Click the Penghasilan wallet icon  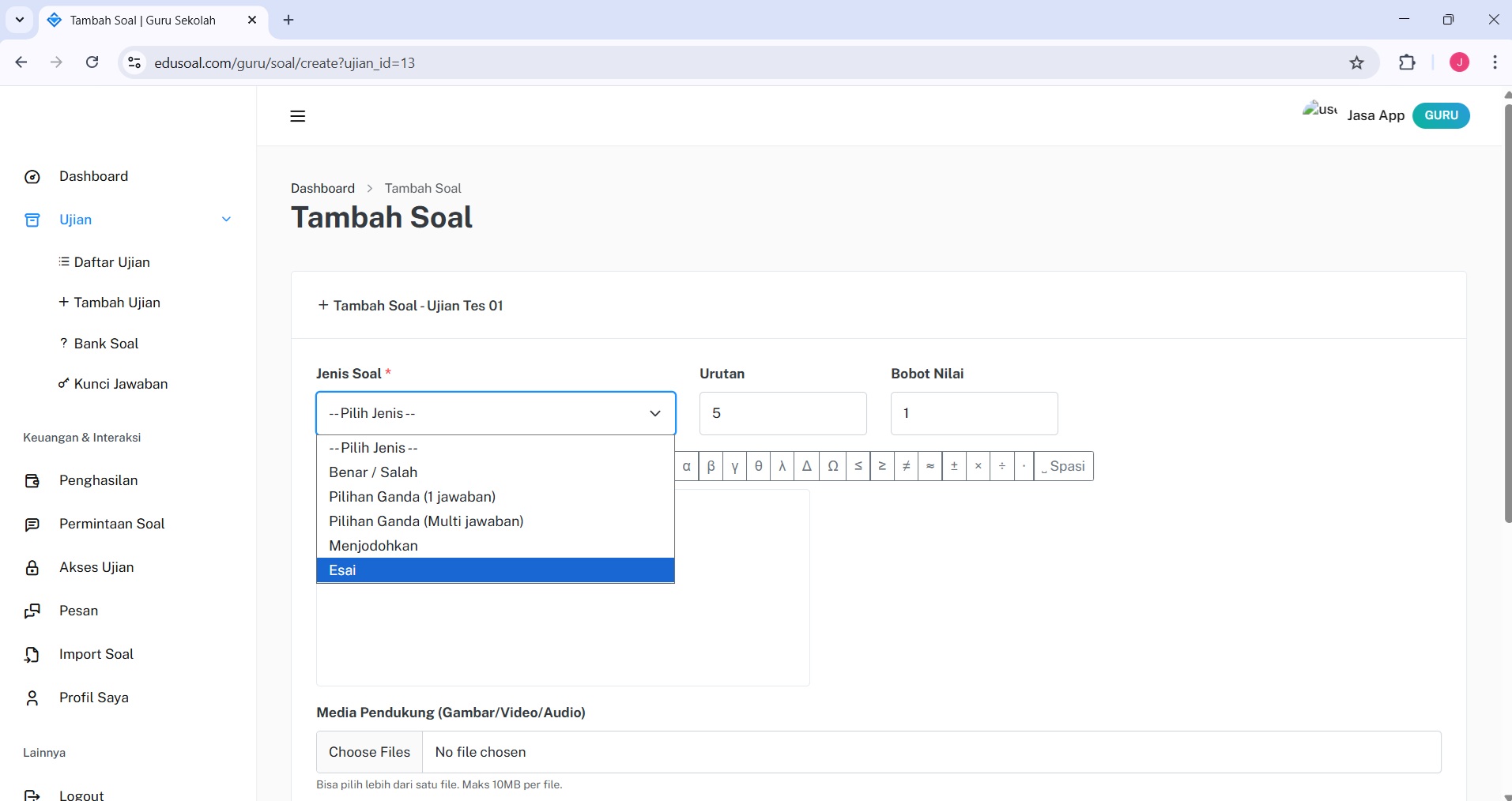(32, 481)
